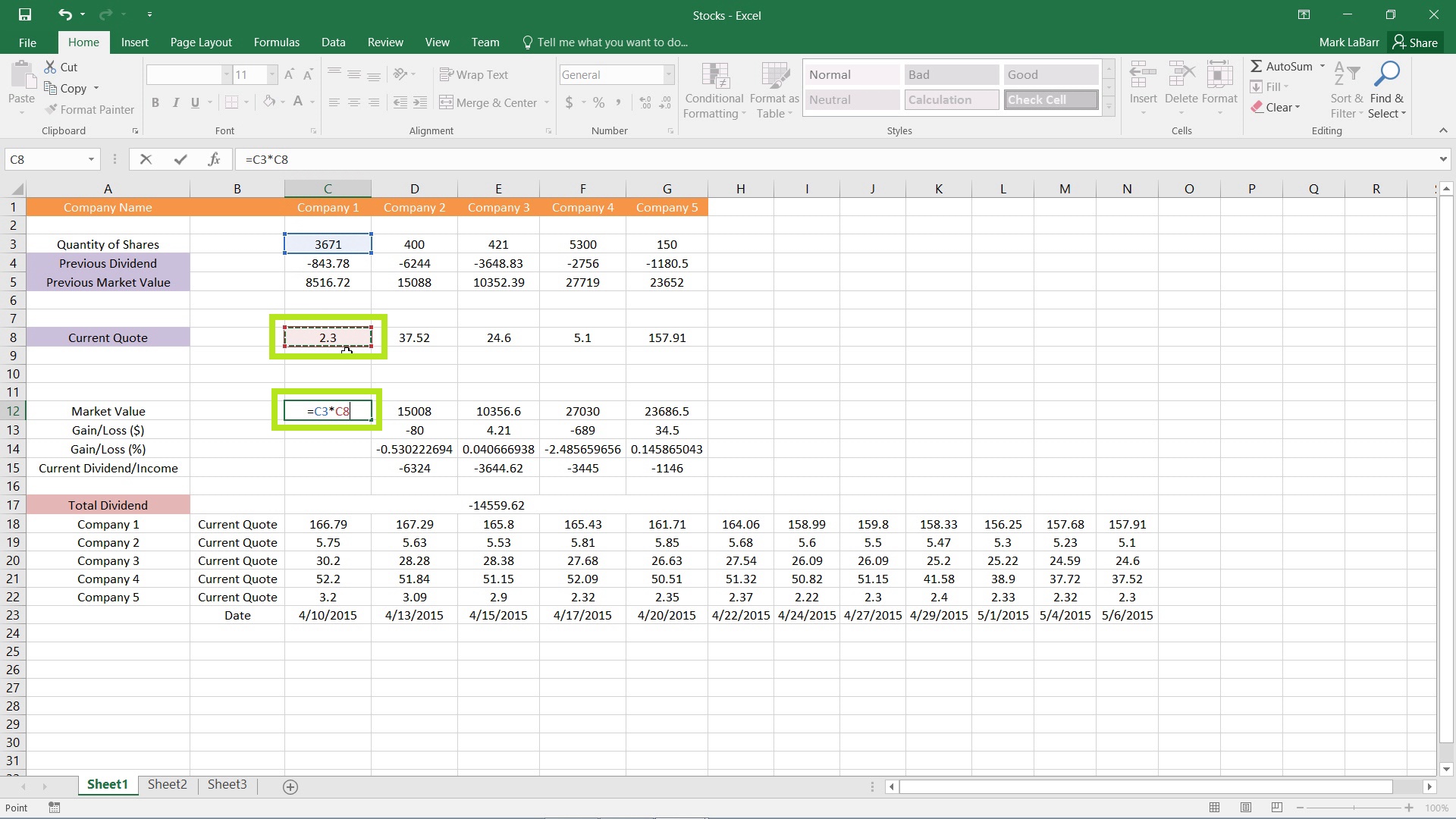This screenshot has width=1456, height=819.
Task: Expand the Font size dropdown
Action: coord(270,74)
